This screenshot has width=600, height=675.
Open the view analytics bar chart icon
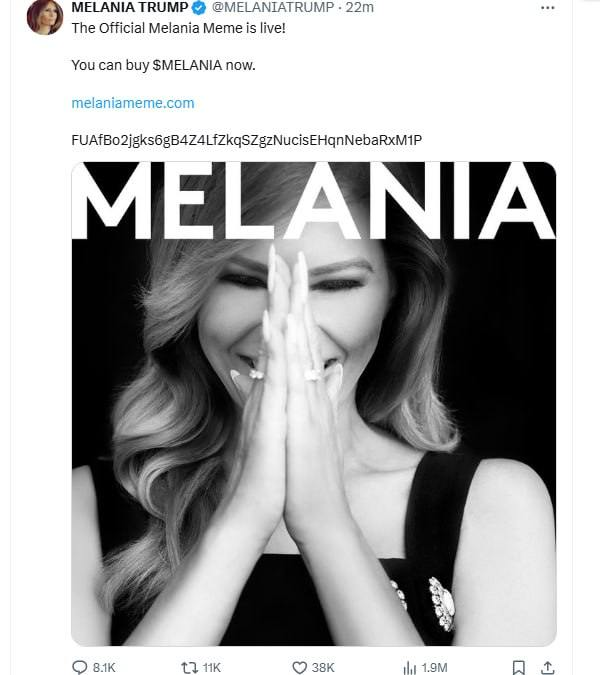409,668
